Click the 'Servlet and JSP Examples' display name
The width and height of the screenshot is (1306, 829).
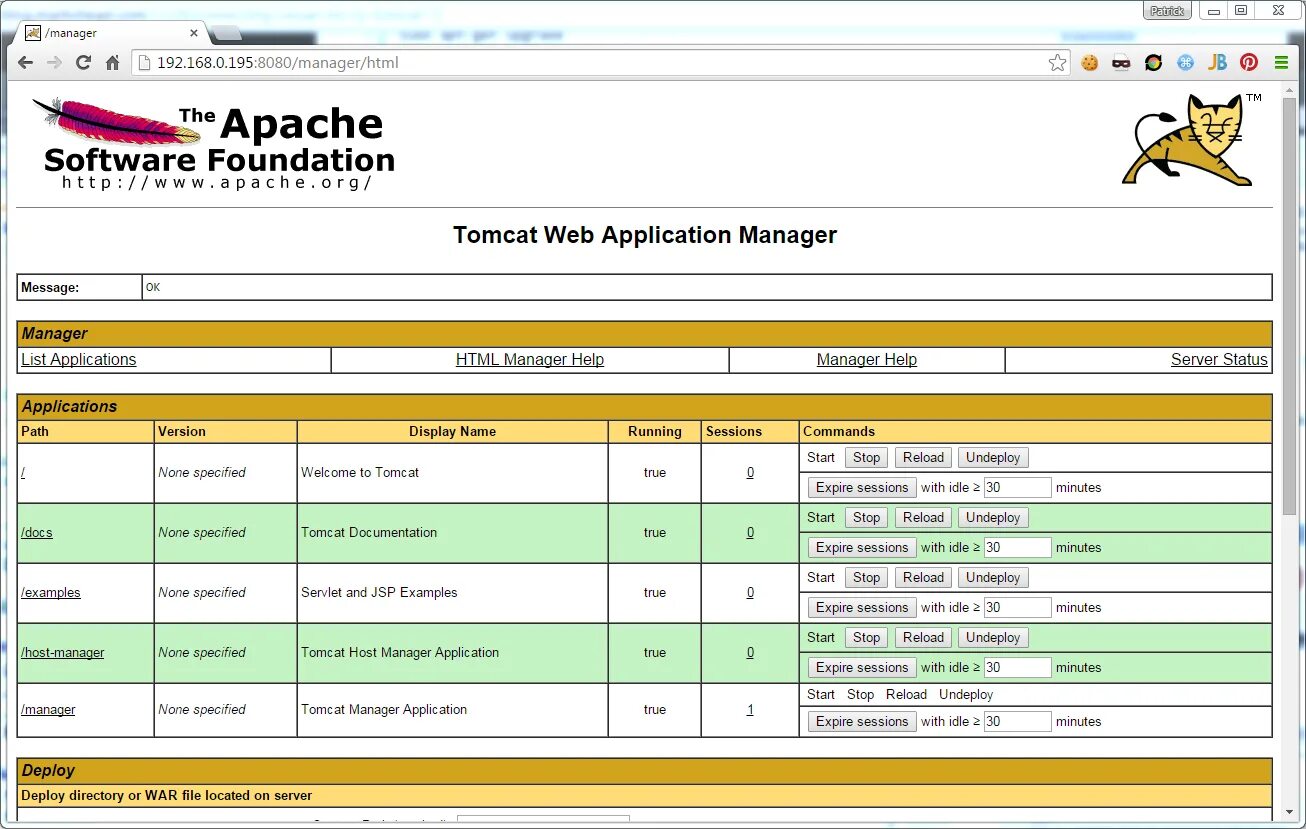(x=379, y=592)
